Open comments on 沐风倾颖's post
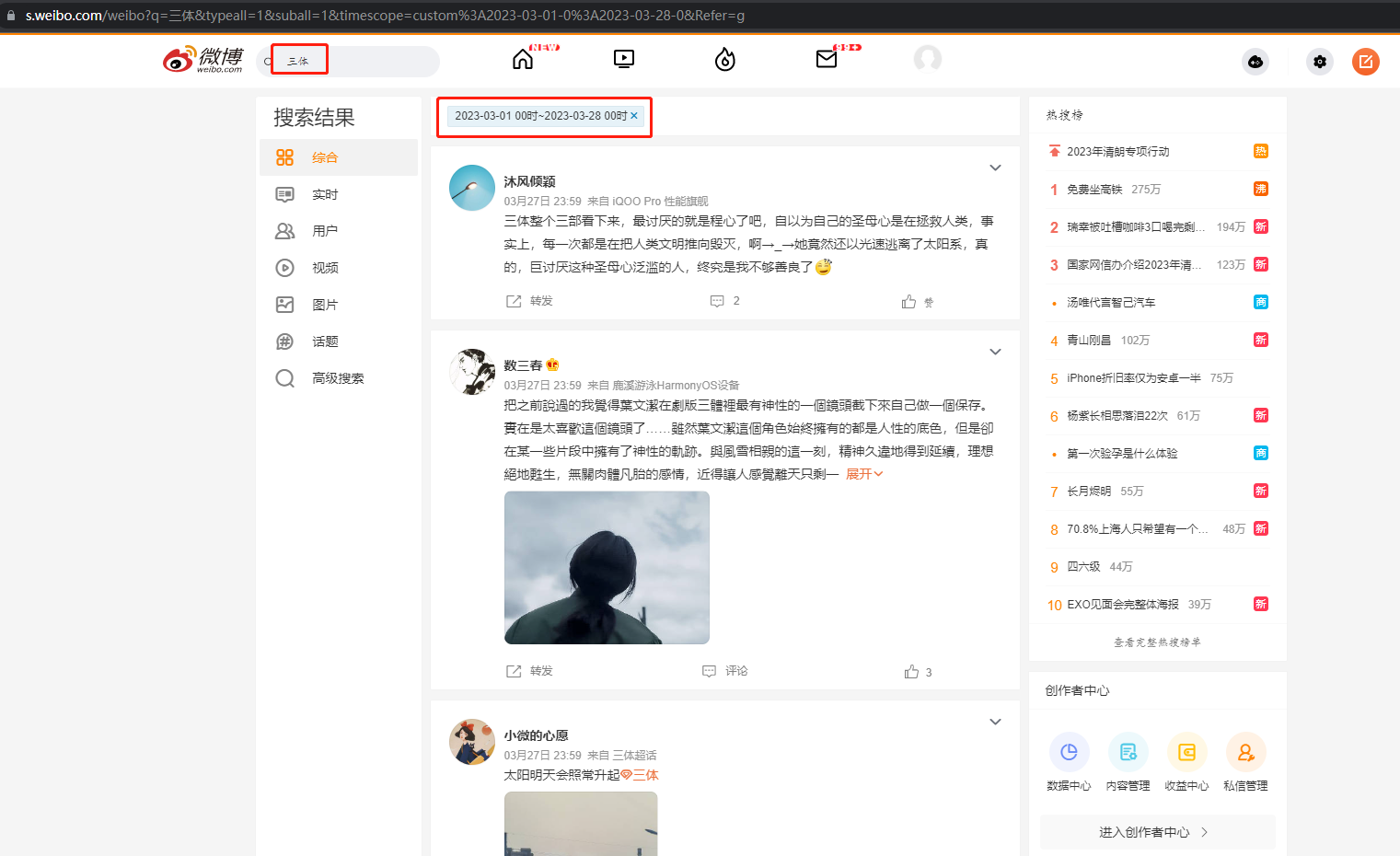Image resolution: width=1400 pixels, height=856 pixels. point(725,301)
